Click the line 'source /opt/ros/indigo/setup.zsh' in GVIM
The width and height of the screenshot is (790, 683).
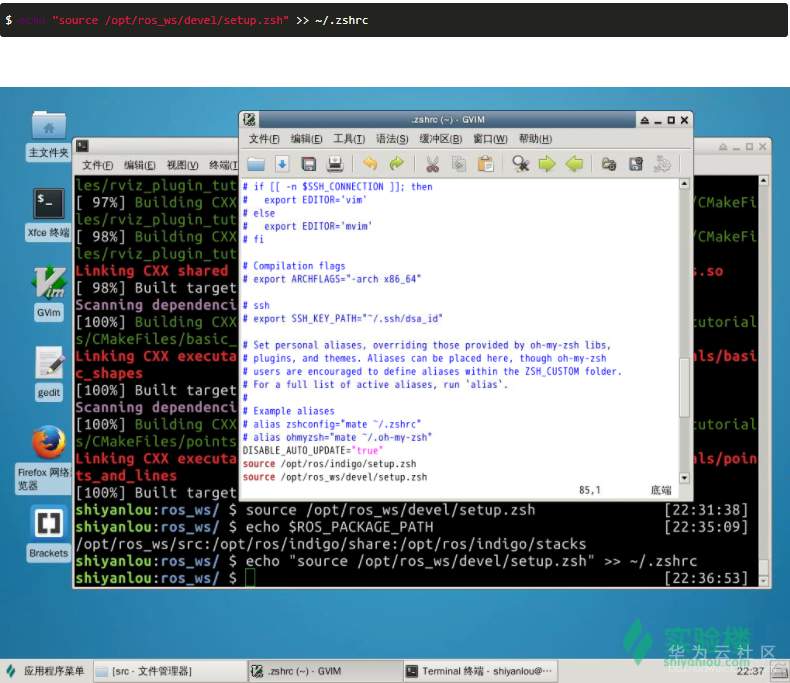[330, 464]
